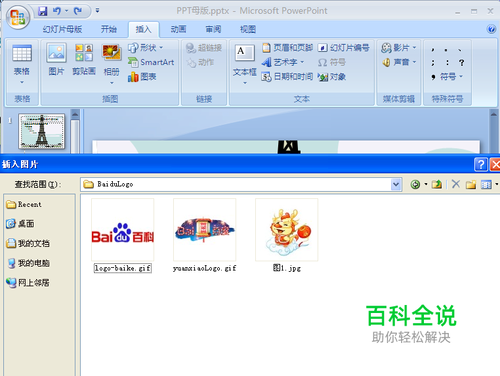This screenshot has width=500, height=376.
Task: Save the presentation from Quick Access toolbar
Action: [x=42, y=11]
